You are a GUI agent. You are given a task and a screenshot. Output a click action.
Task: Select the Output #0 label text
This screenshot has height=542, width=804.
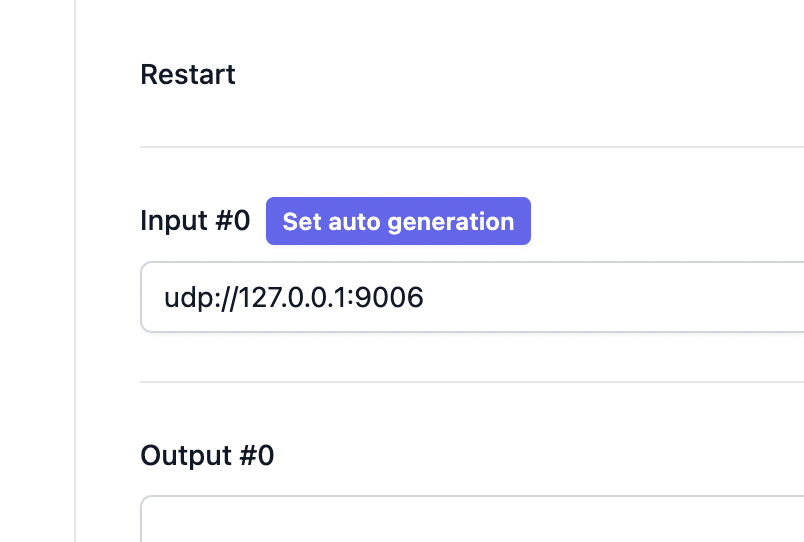[x=207, y=456]
